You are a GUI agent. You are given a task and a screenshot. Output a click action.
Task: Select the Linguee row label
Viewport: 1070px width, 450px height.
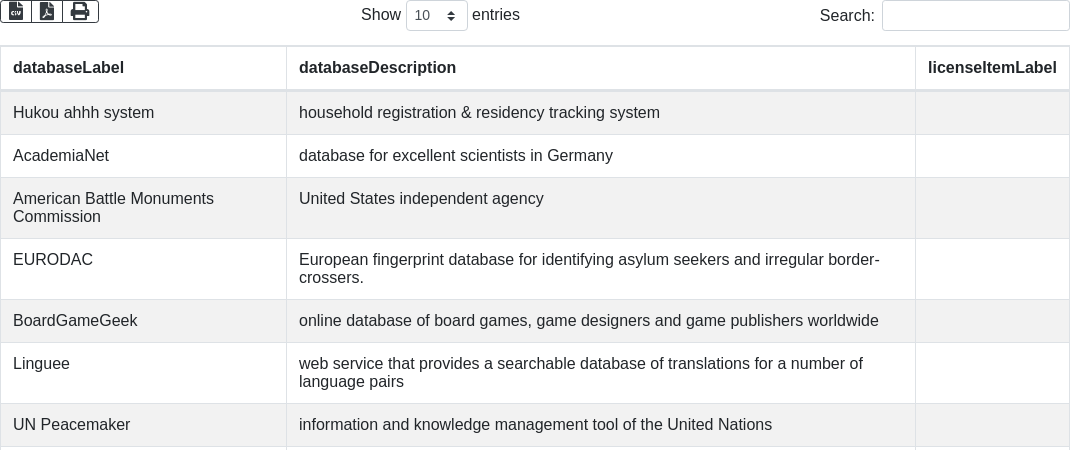click(41, 363)
